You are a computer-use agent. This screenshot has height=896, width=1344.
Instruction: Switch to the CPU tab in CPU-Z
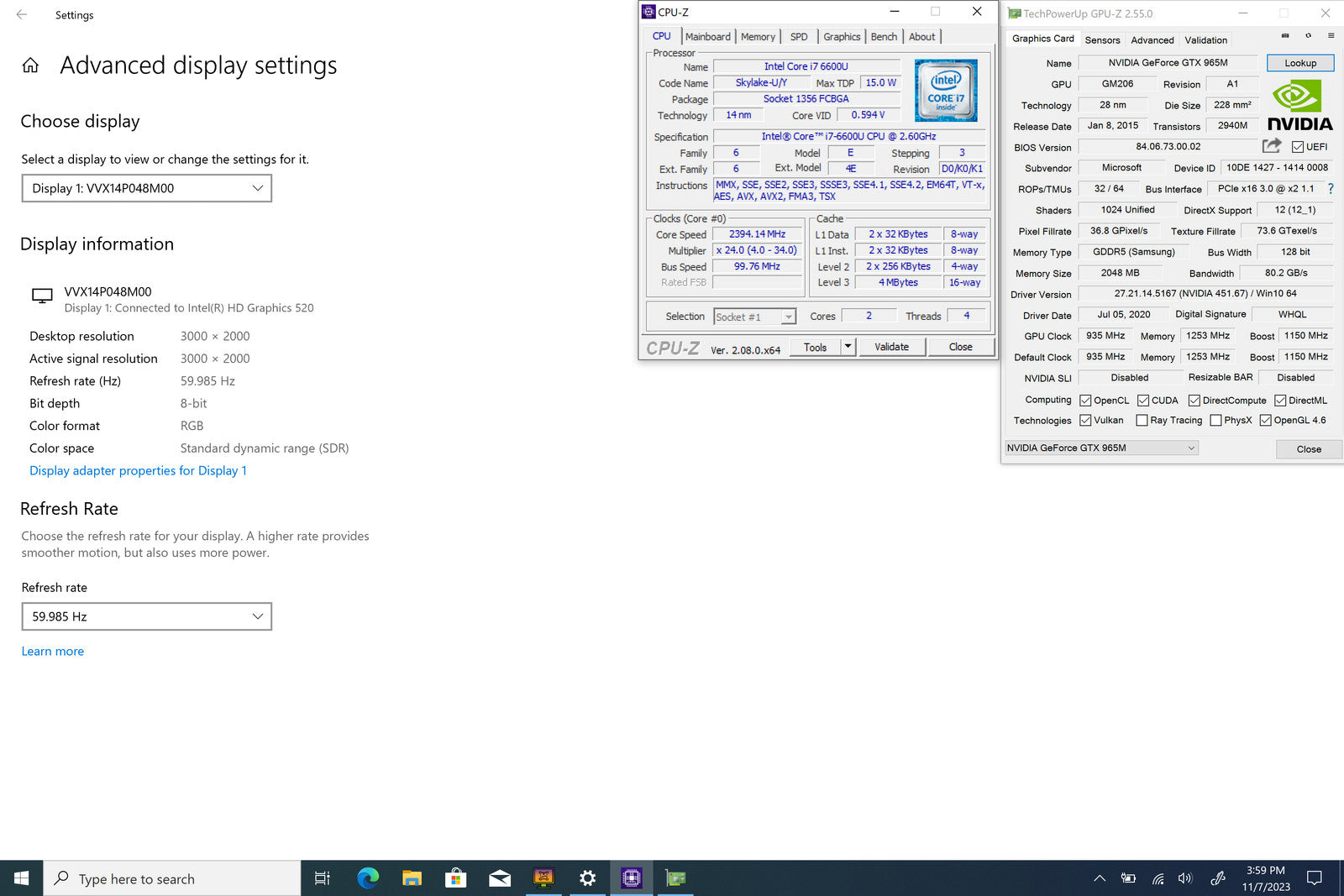[x=662, y=36]
